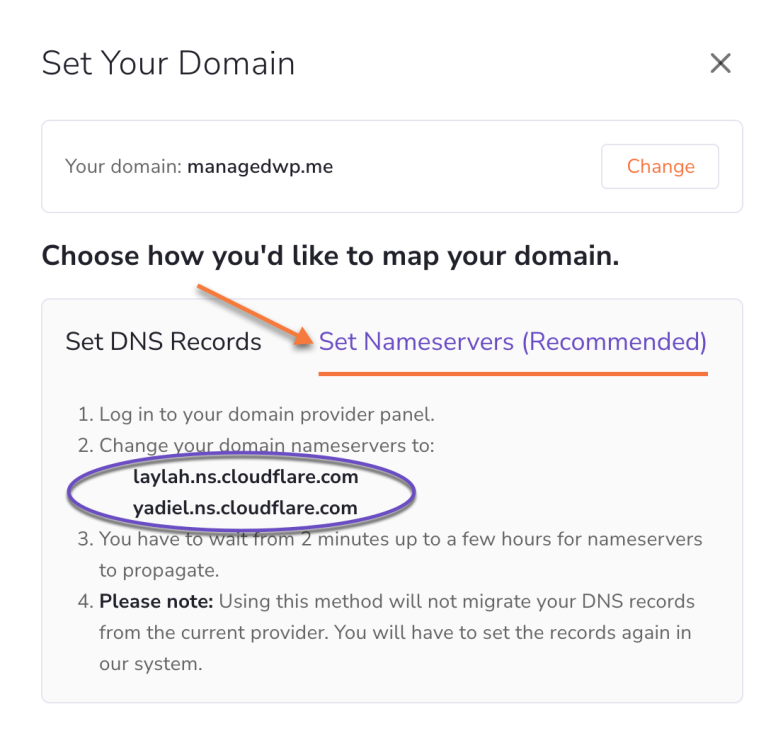Click the "our system." line ending step 4

coord(150,663)
